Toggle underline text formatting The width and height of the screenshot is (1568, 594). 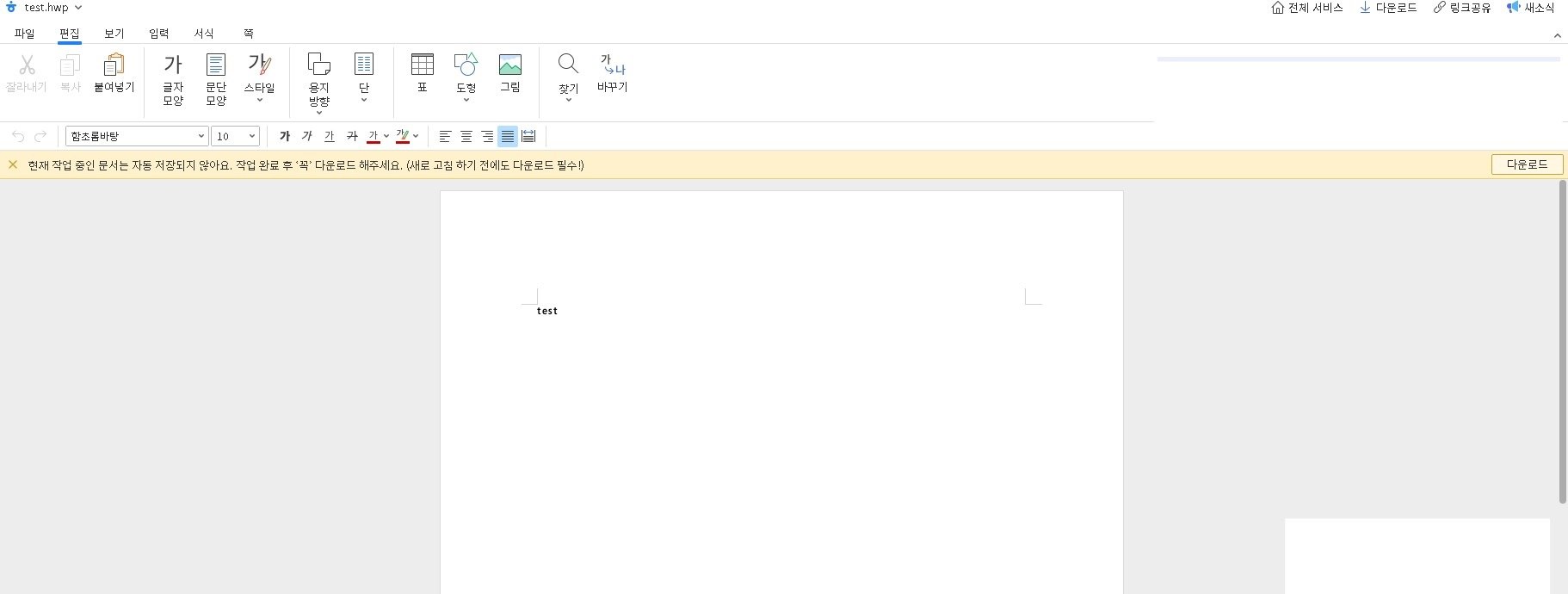[x=330, y=136]
